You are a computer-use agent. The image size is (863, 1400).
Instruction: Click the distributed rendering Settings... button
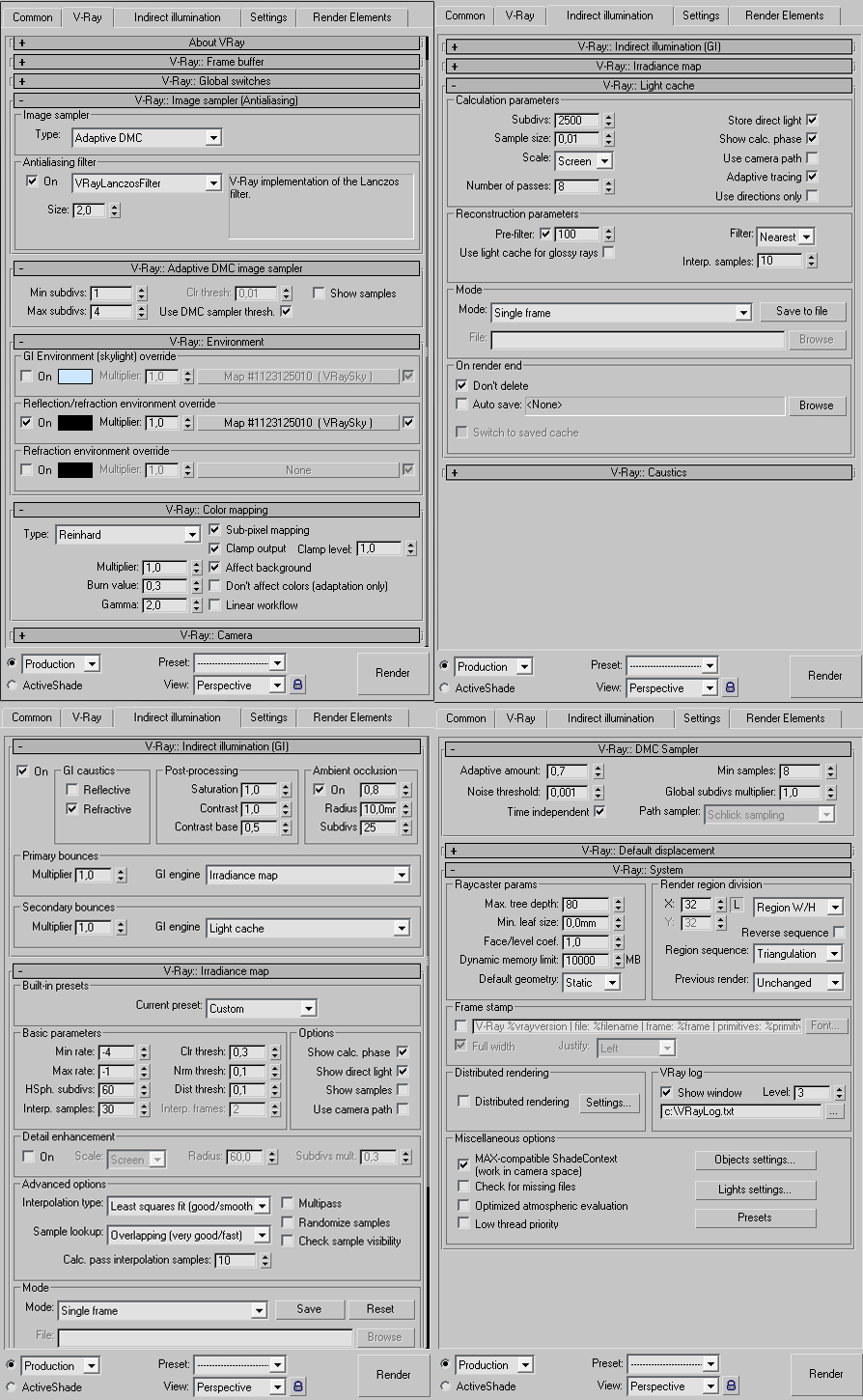608,1103
